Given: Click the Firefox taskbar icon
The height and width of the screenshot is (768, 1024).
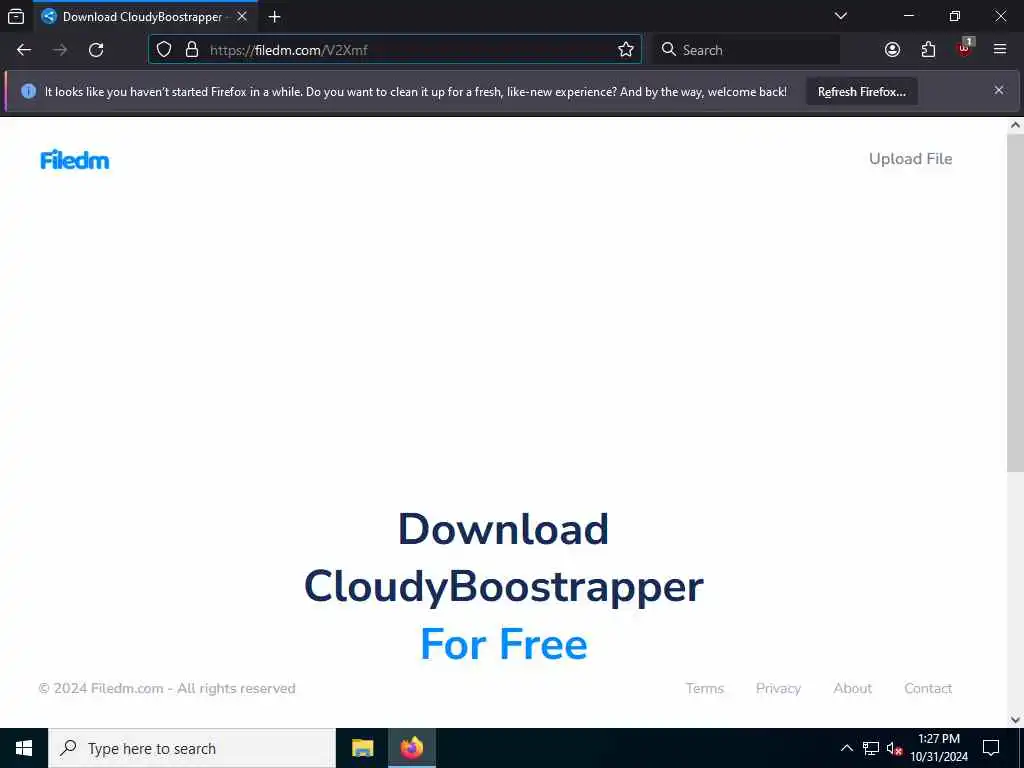Looking at the screenshot, I should pyautogui.click(x=411, y=748).
